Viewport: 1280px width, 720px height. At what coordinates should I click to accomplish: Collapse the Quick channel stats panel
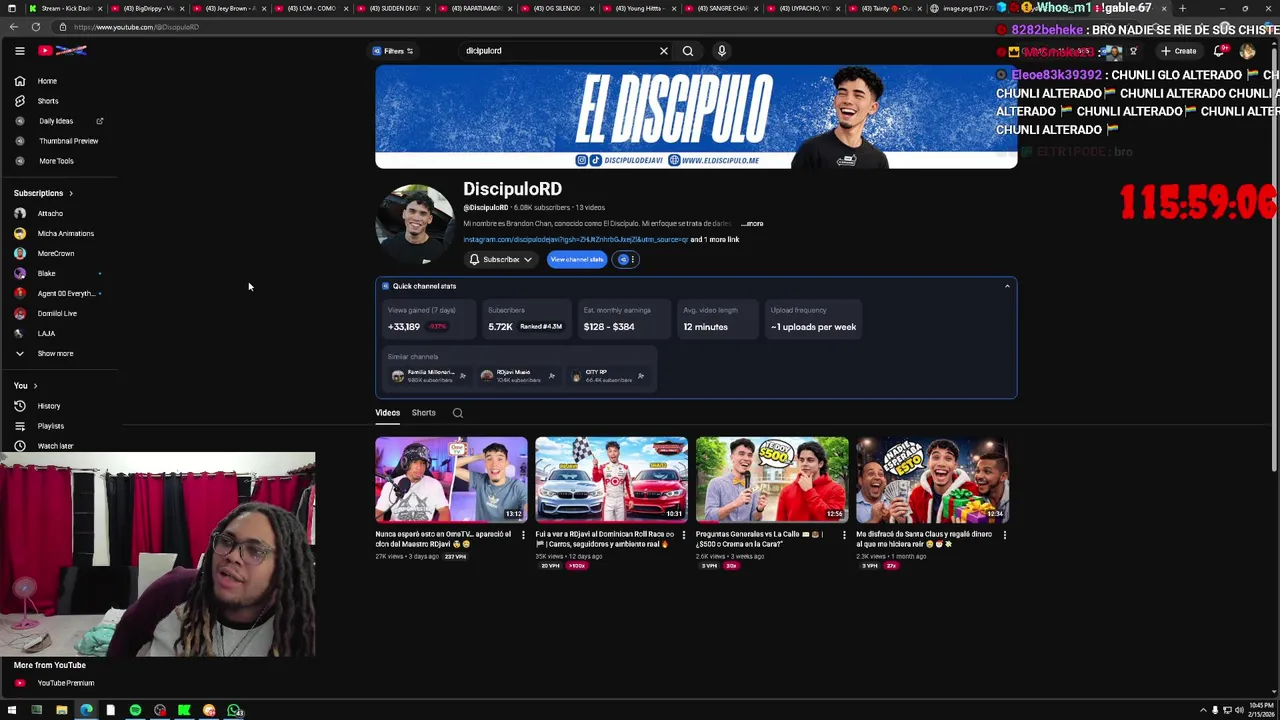click(x=1007, y=287)
